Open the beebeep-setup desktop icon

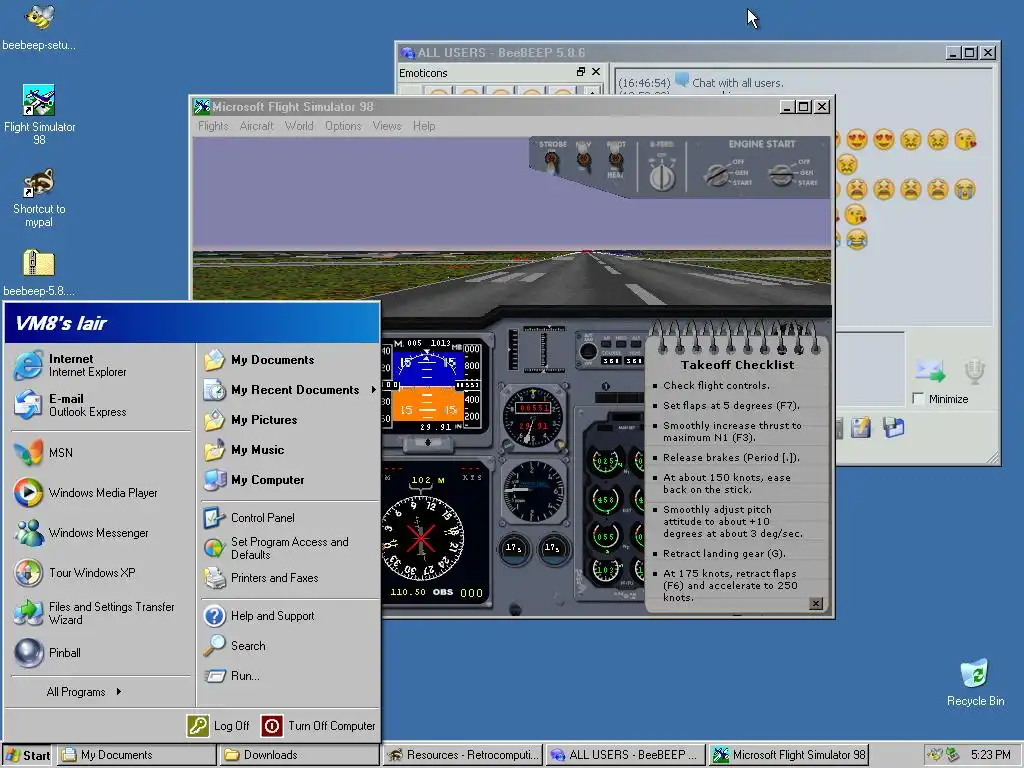[x=39, y=26]
